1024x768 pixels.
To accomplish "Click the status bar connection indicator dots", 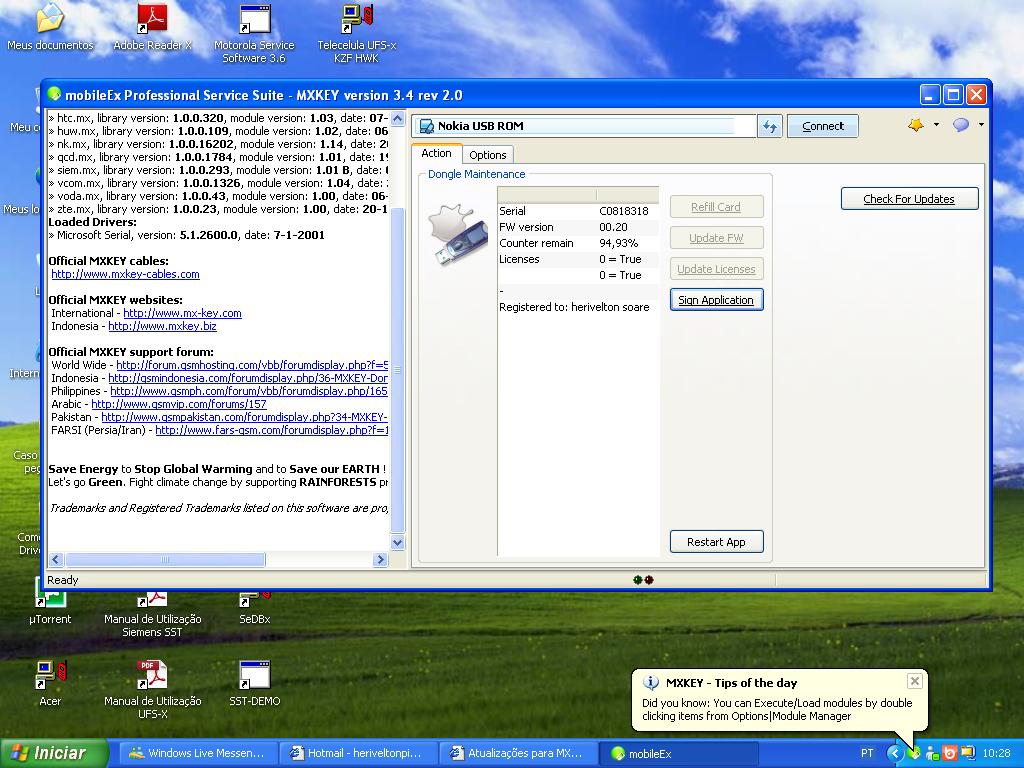I will point(643,579).
